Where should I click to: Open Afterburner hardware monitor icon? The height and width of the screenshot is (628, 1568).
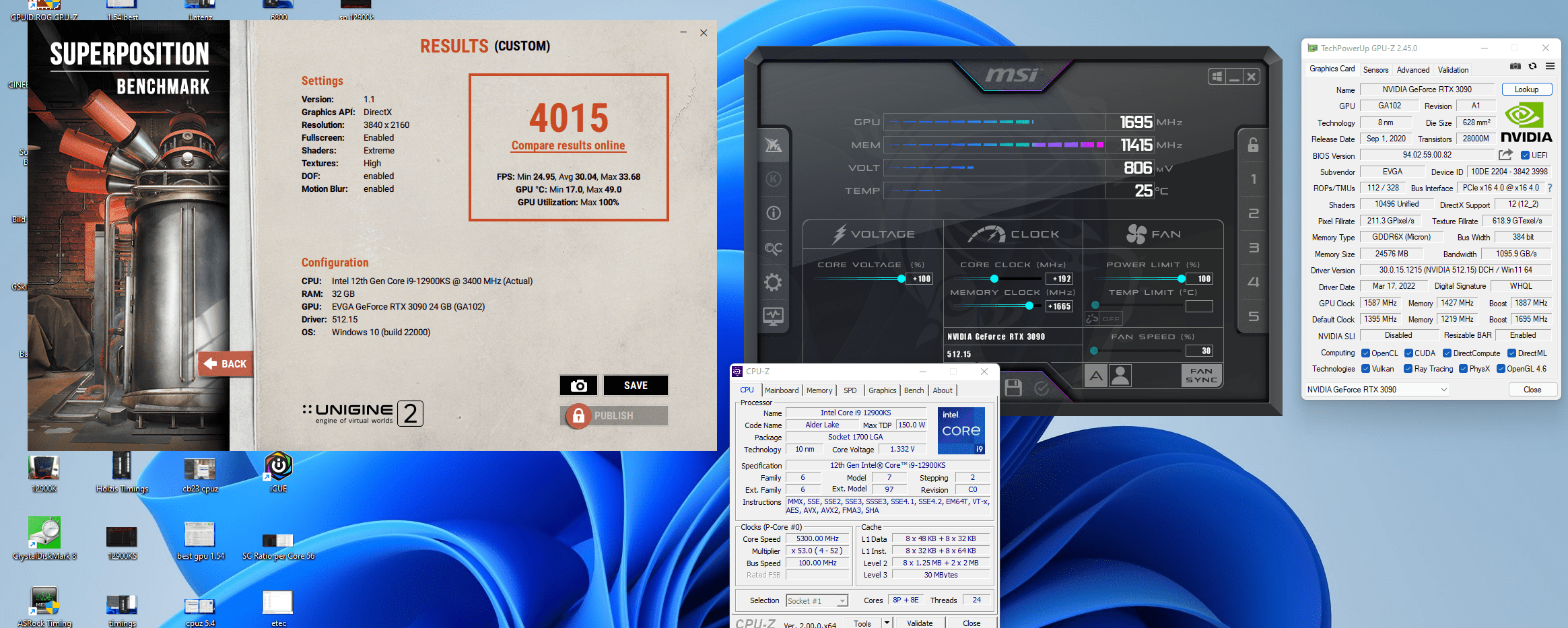(x=773, y=316)
